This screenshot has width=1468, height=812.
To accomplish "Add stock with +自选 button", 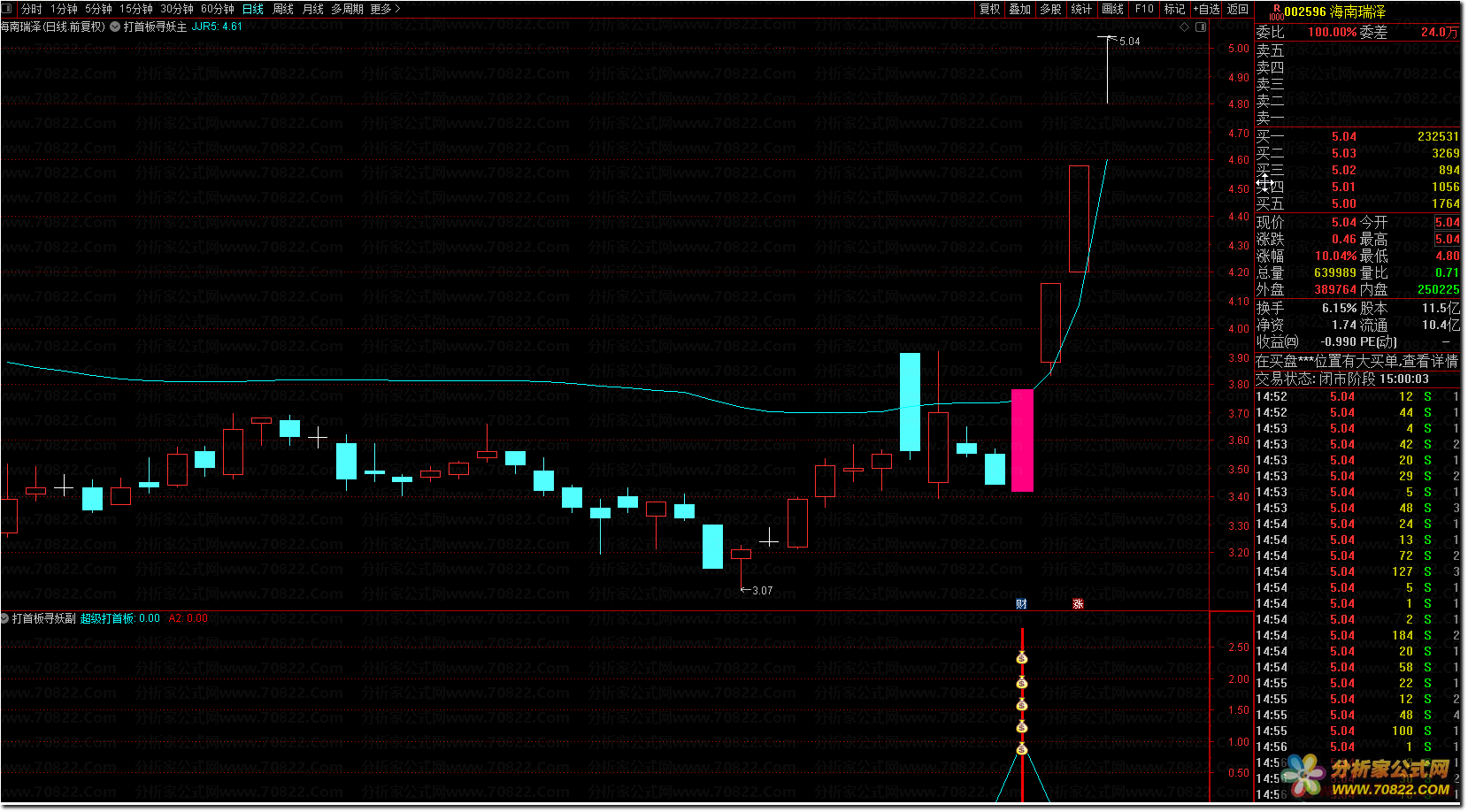I will coord(1206,9).
